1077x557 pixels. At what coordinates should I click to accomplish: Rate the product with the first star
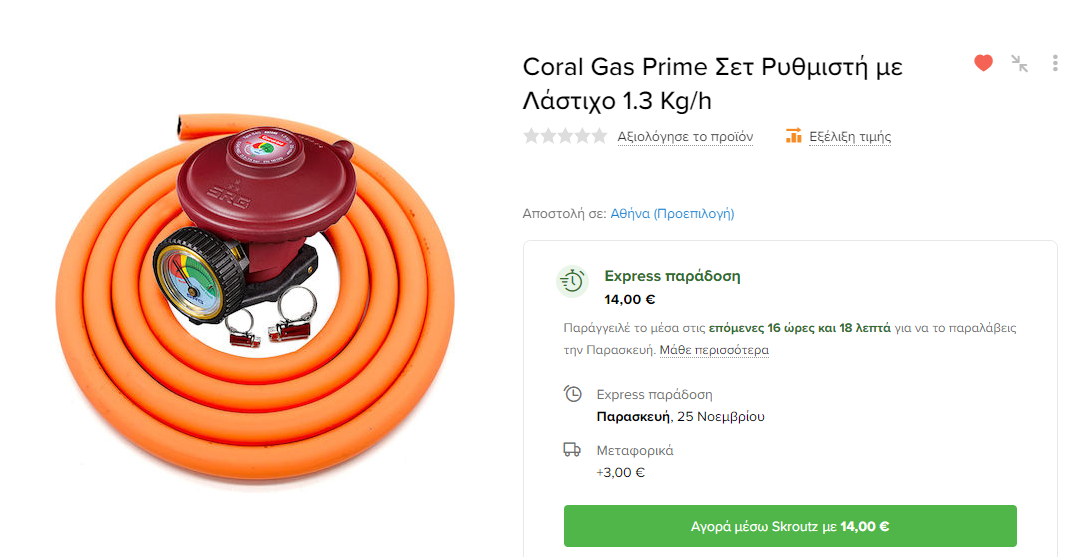click(x=531, y=136)
